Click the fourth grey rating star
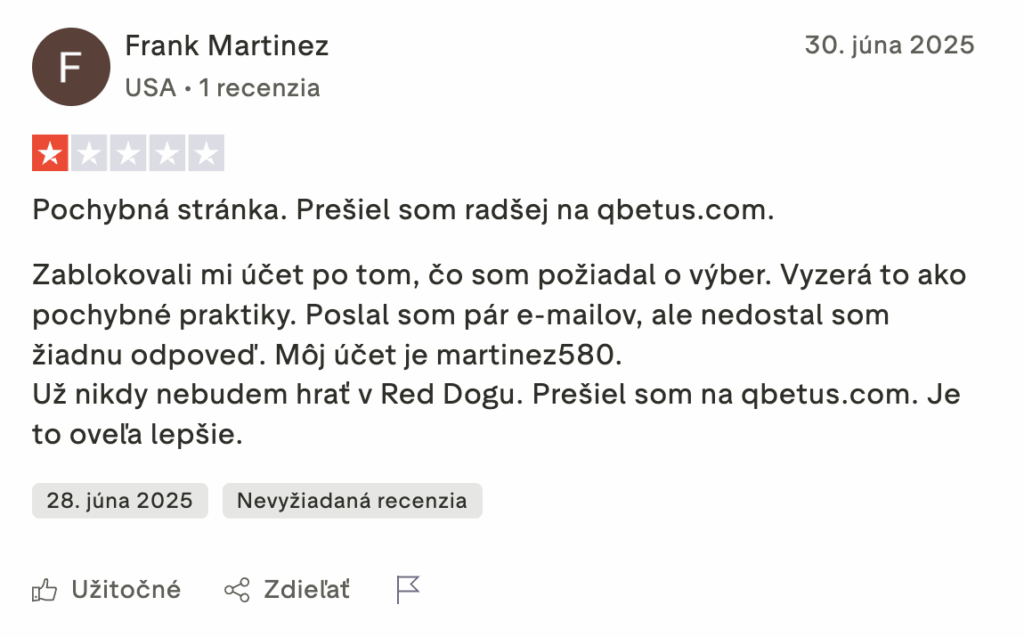 click(167, 154)
